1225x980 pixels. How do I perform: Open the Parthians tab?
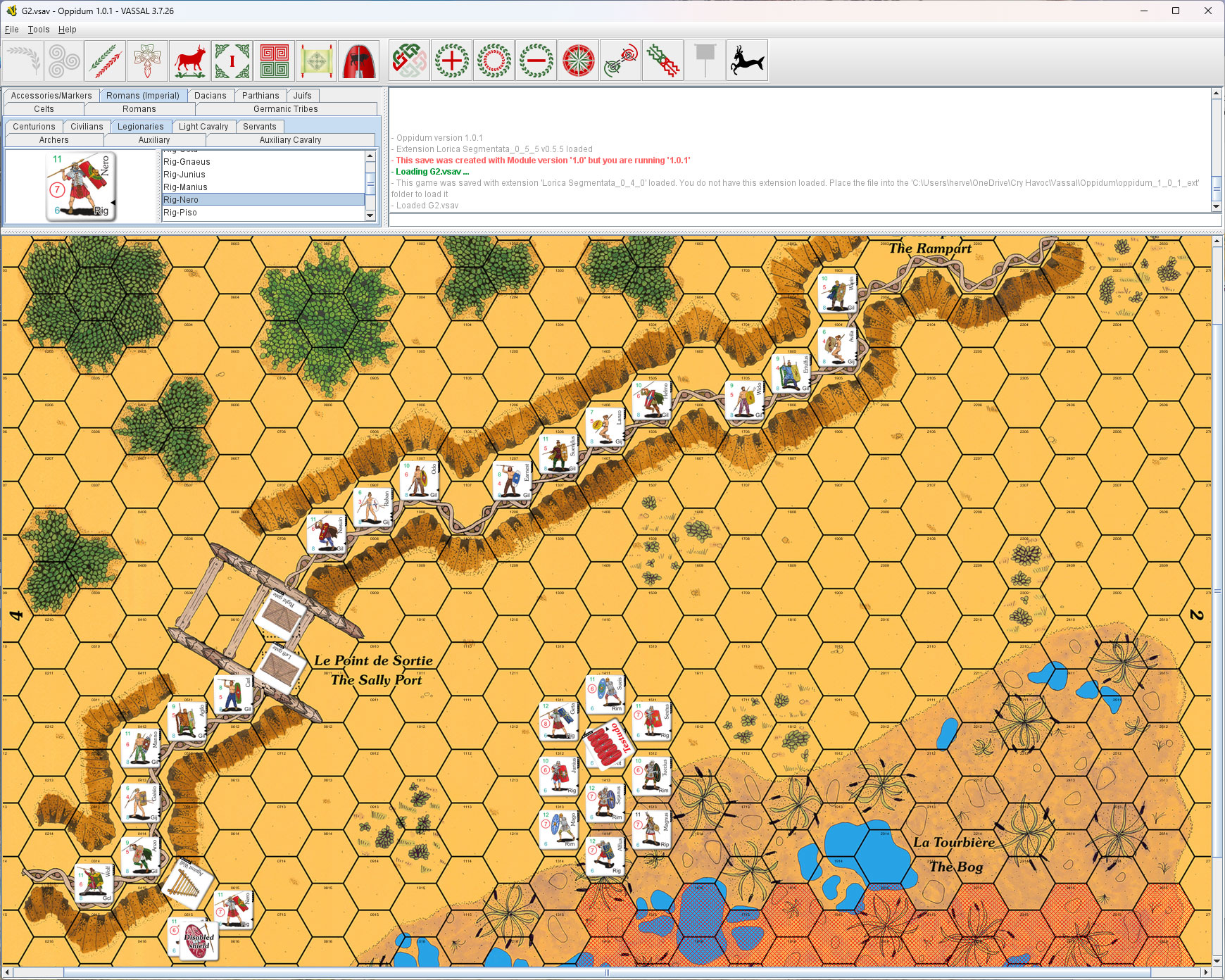click(x=260, y=96)
